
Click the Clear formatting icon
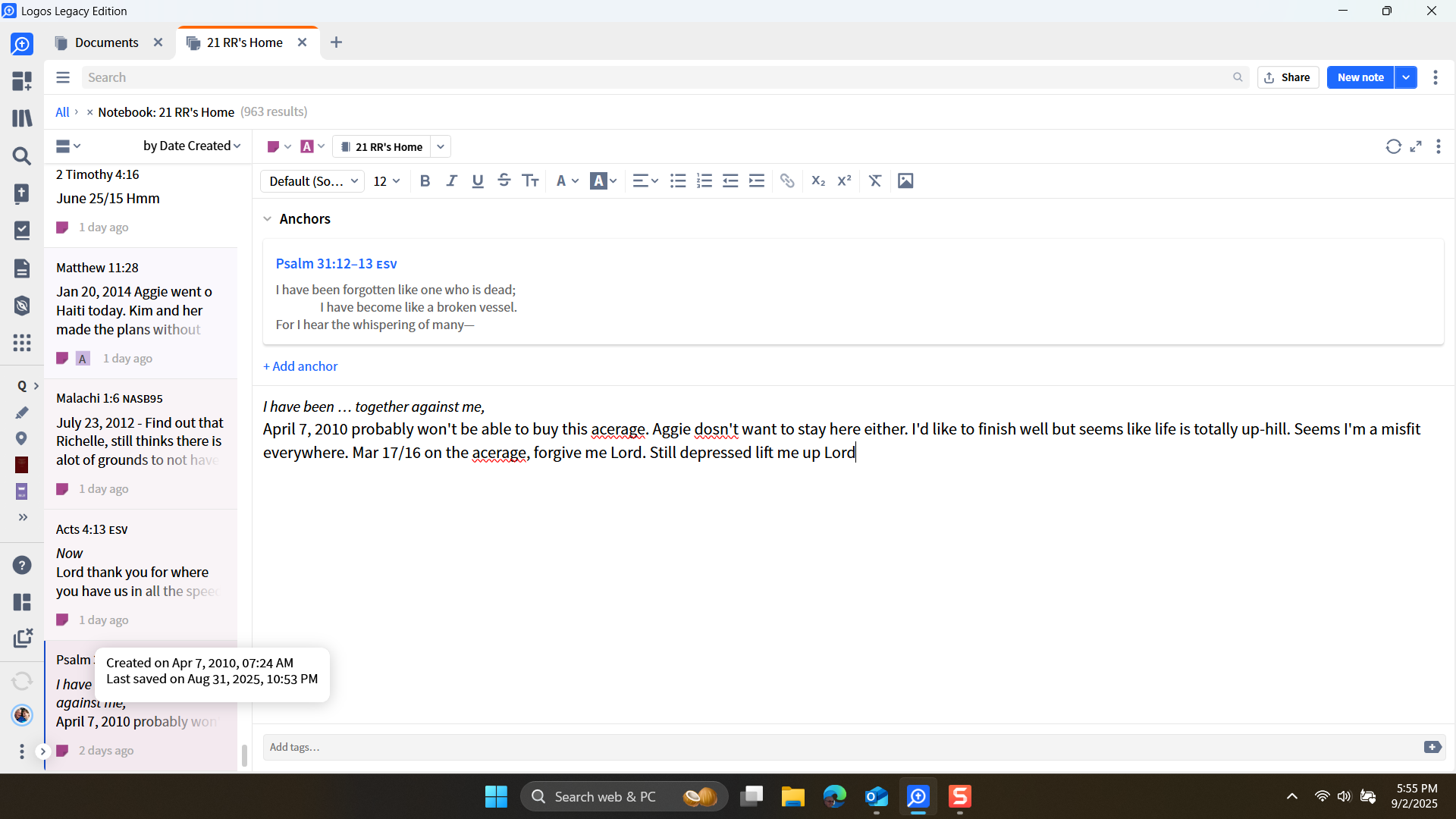[x=875, y=181]
